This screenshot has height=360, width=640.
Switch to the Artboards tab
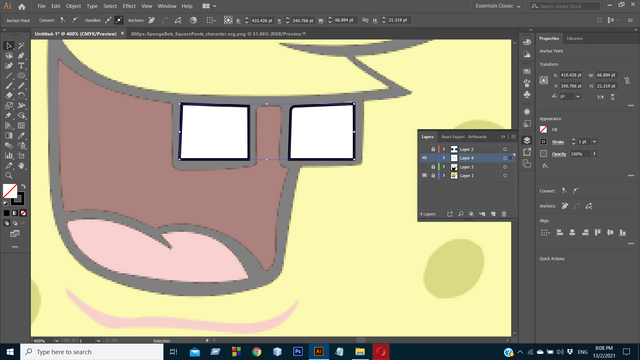coord(477,137)
